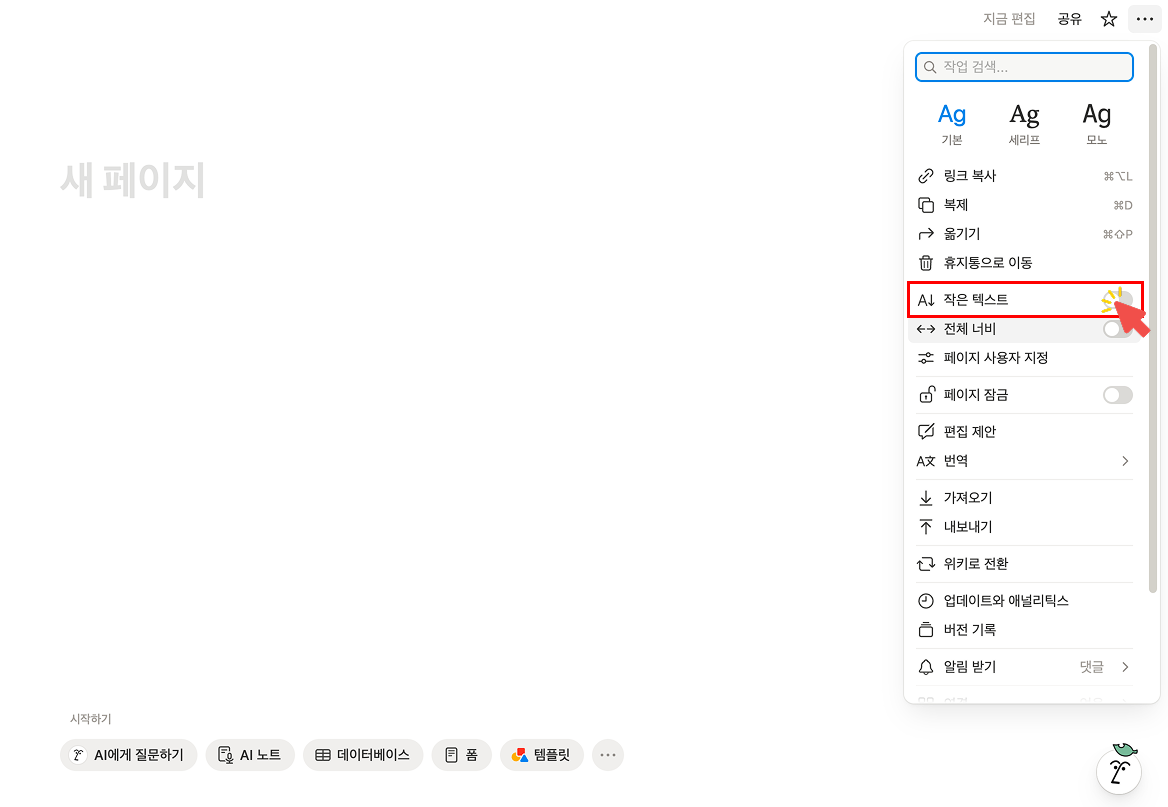Expand the 알림 받기 댓글 submenu
The height and width of the screenshot is (807, 1168).
click(x=1024, y=666)
